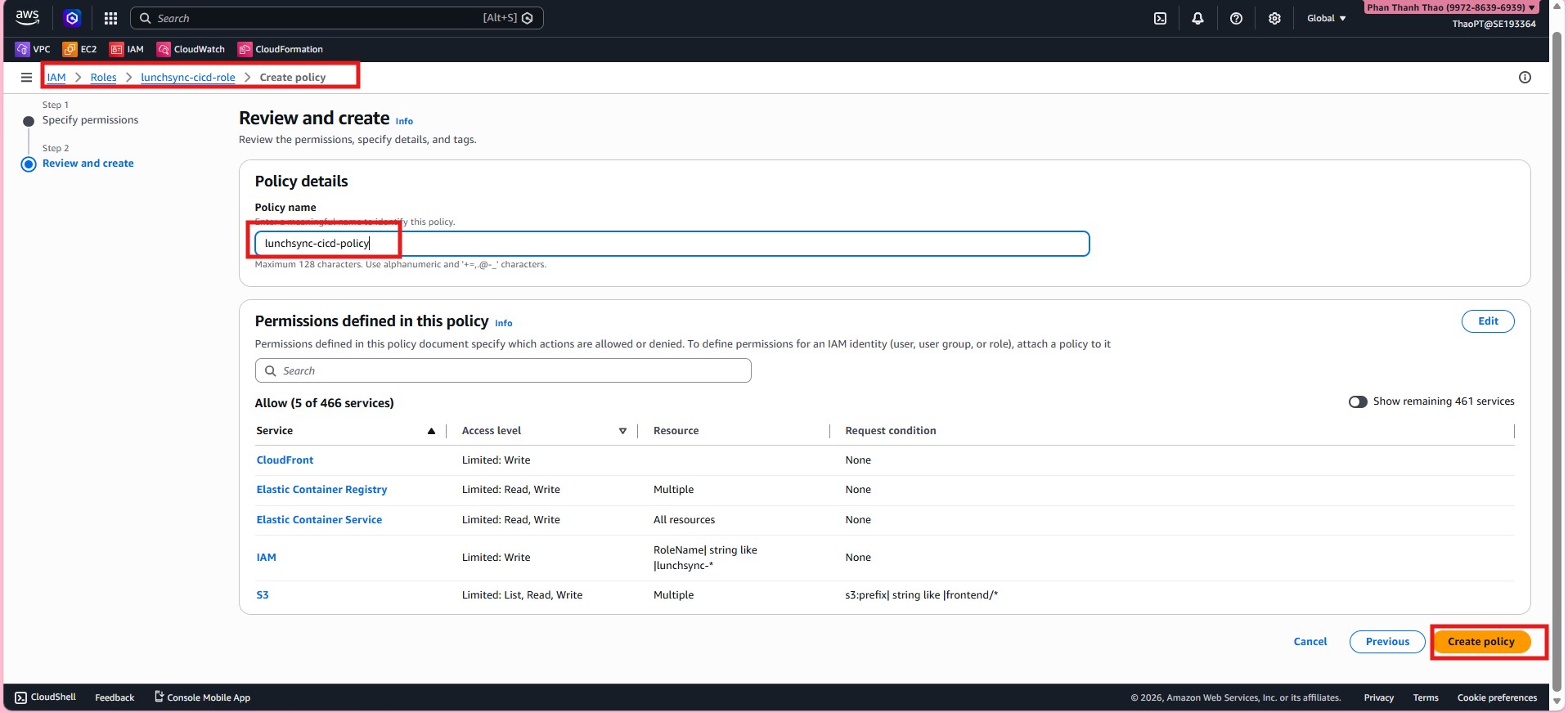Select Step 2 Review and create
The height and width of the screenshot is (713, 1568).
click(88, 164)
